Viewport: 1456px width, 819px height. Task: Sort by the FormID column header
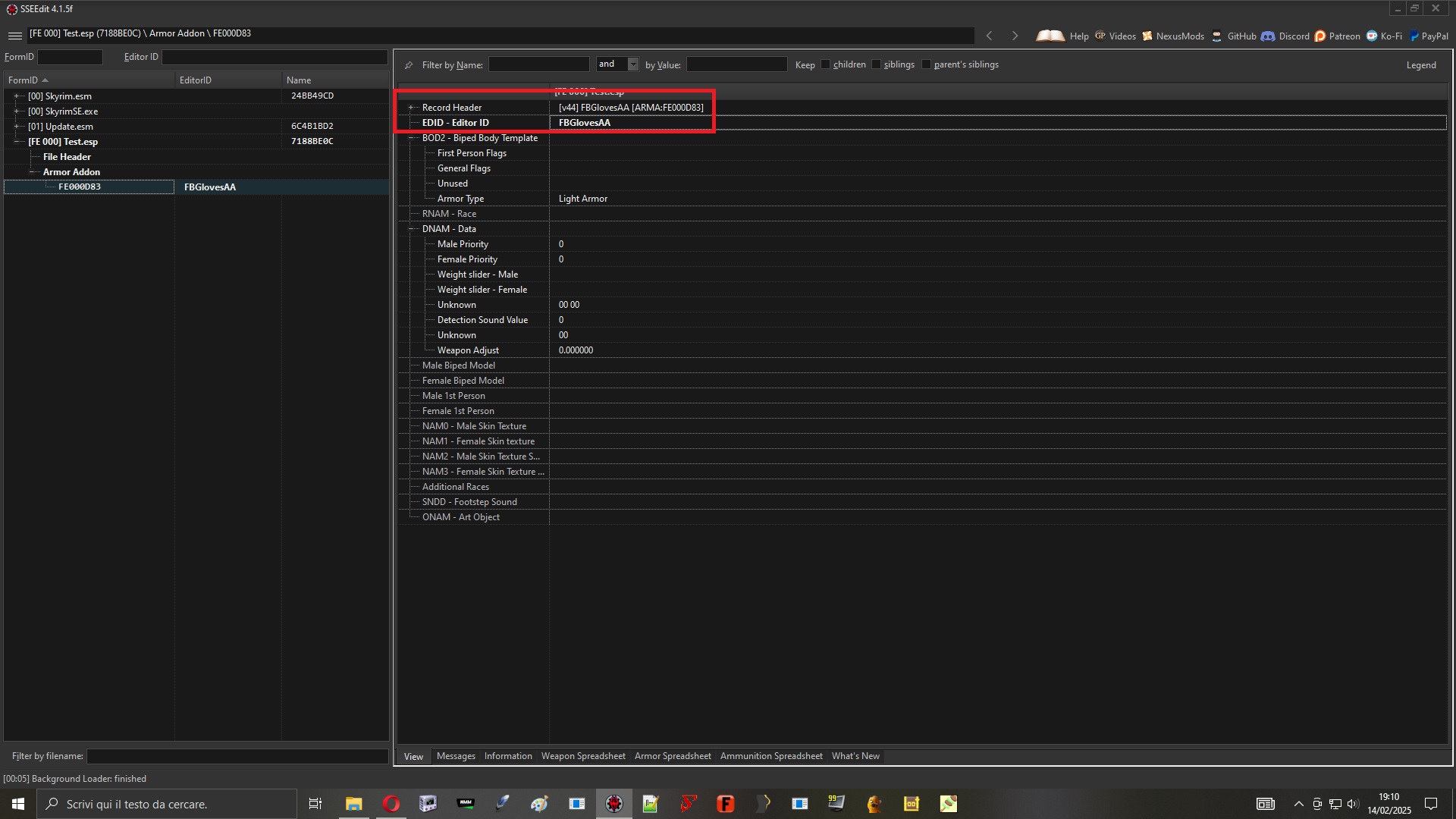point(89,80)
